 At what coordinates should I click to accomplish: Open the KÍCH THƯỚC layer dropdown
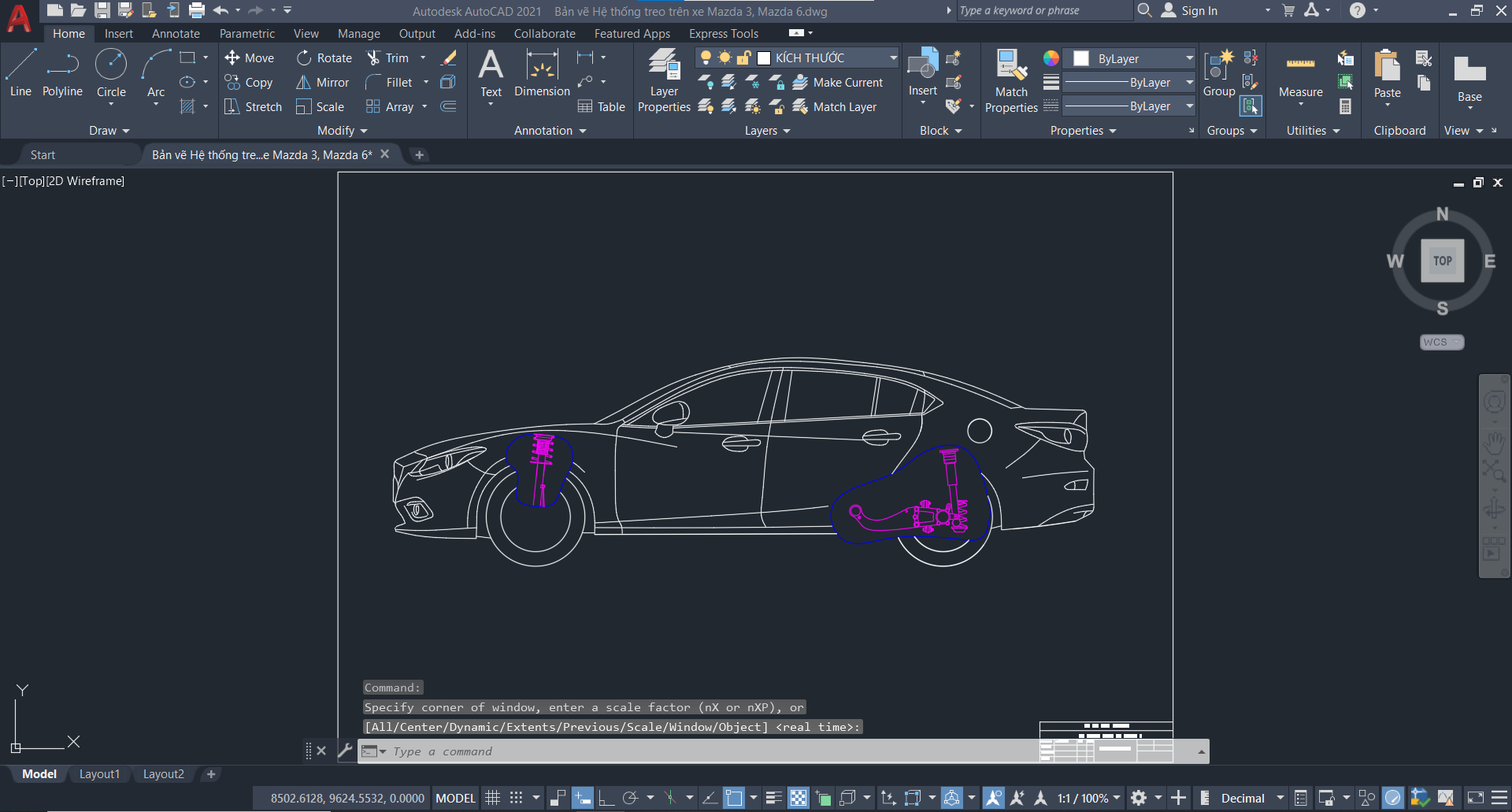point(893,57)
